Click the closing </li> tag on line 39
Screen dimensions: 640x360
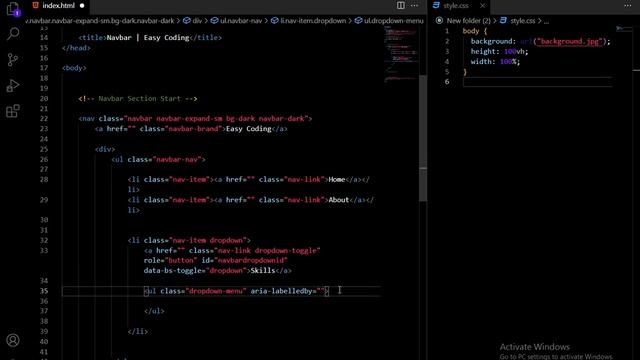pos(138,331)
